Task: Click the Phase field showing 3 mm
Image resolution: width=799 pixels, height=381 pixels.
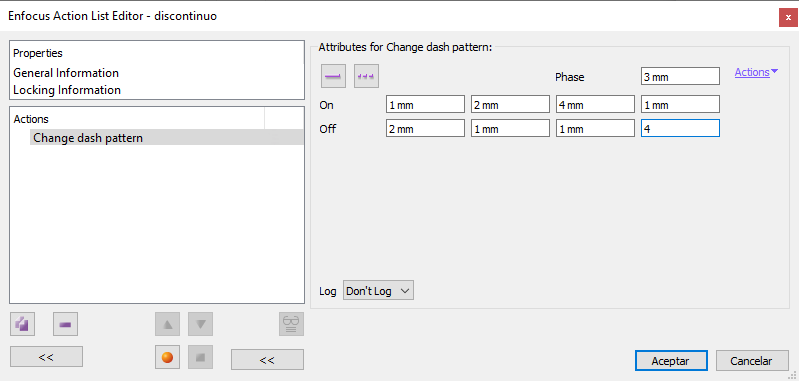Action: click(x=680, y=77)
